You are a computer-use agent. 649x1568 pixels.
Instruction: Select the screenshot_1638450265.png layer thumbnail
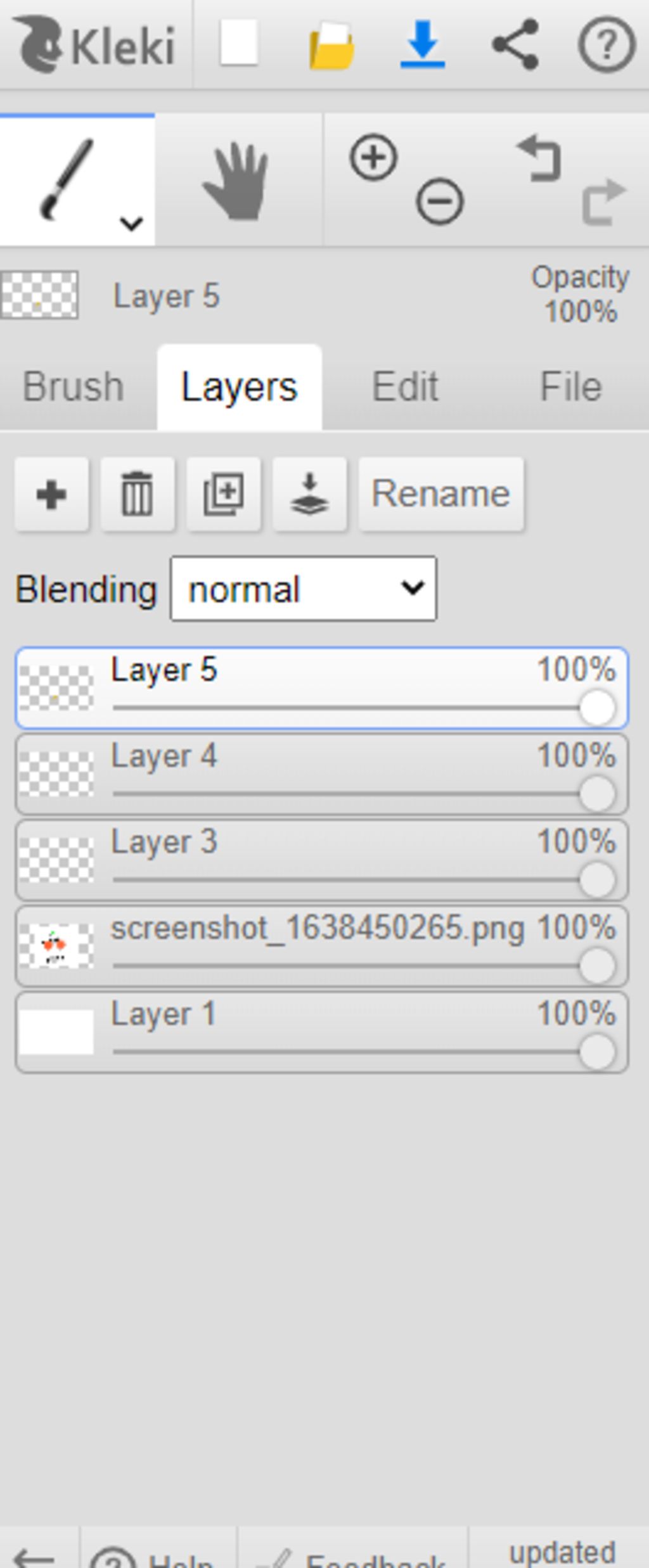click(56, 945)
